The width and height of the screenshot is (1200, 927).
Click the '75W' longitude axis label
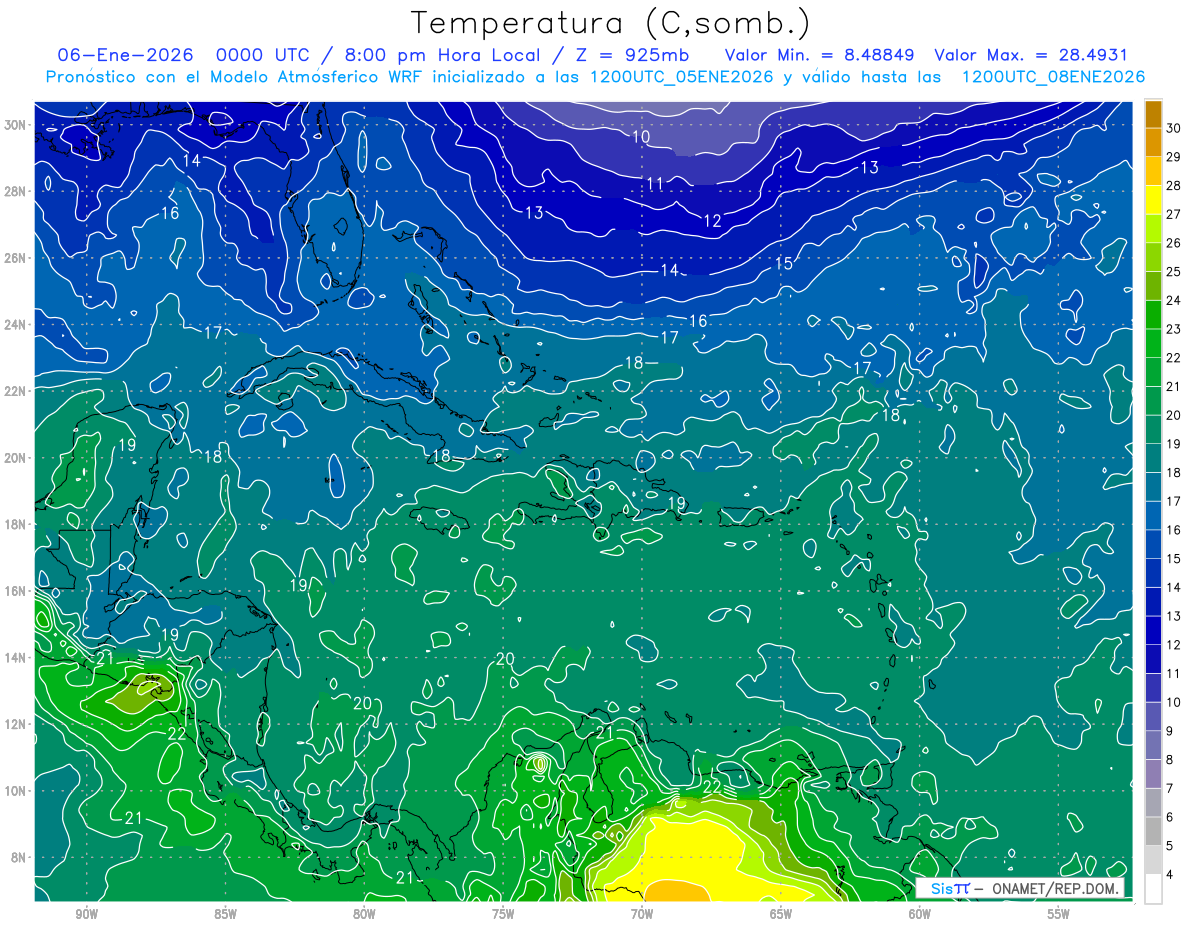(503, 914)
